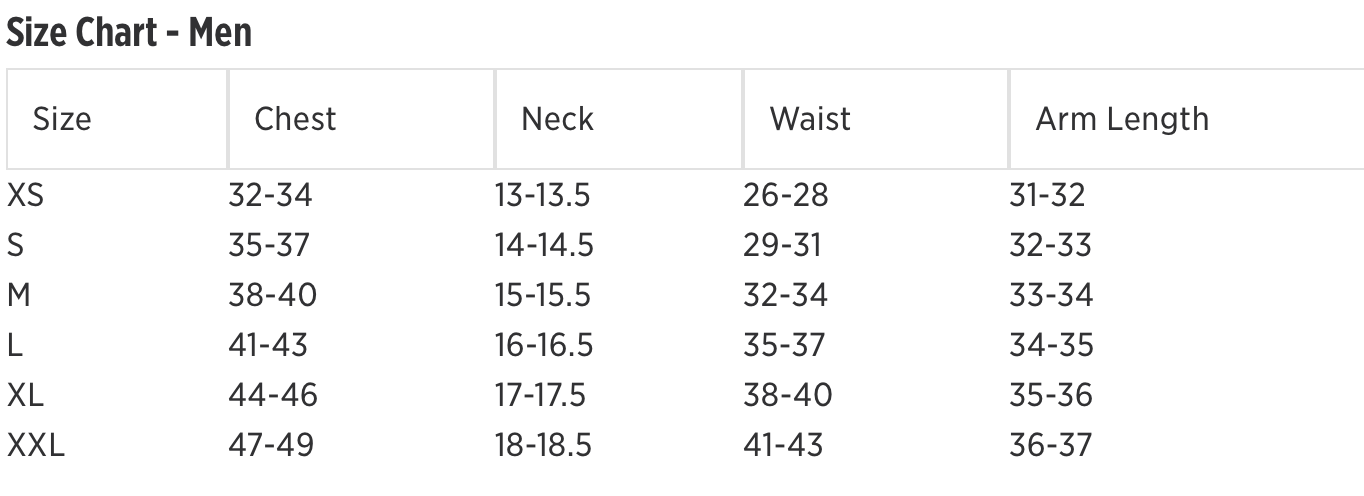Click the Arm Length column header
The height and width of the screenshot is (496, 1364).
(1122, 119)
